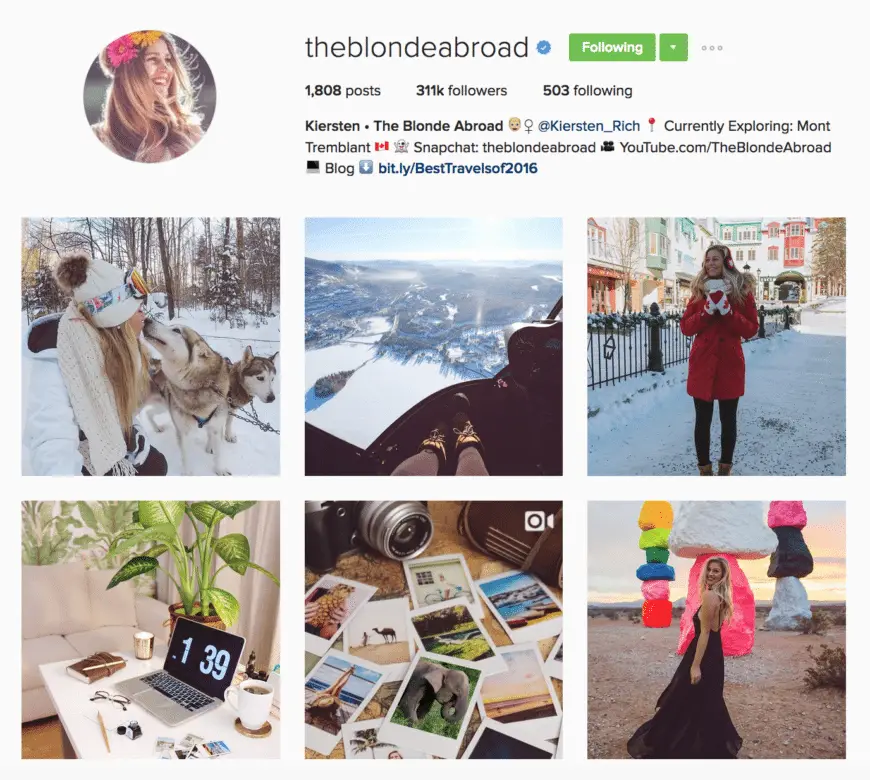The image size is (870, 780).
Task: Click the video camera icon on polaroids post
Action: click(x=539, y=521)
